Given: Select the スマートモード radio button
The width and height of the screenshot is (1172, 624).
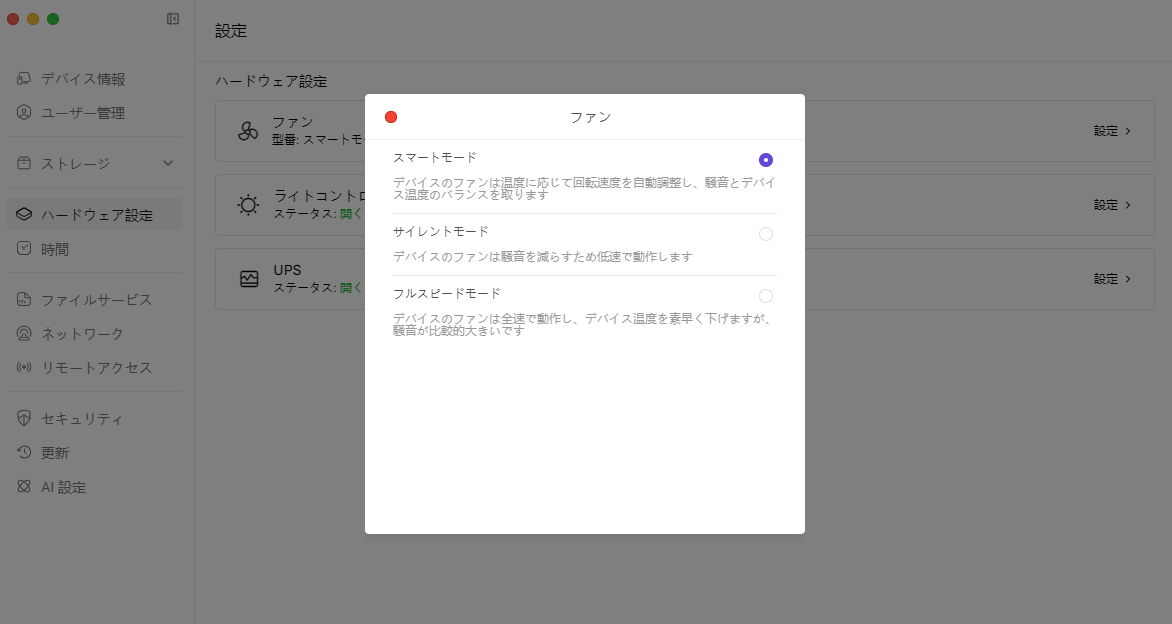Looking at the screenshot, I should (766, 160).
